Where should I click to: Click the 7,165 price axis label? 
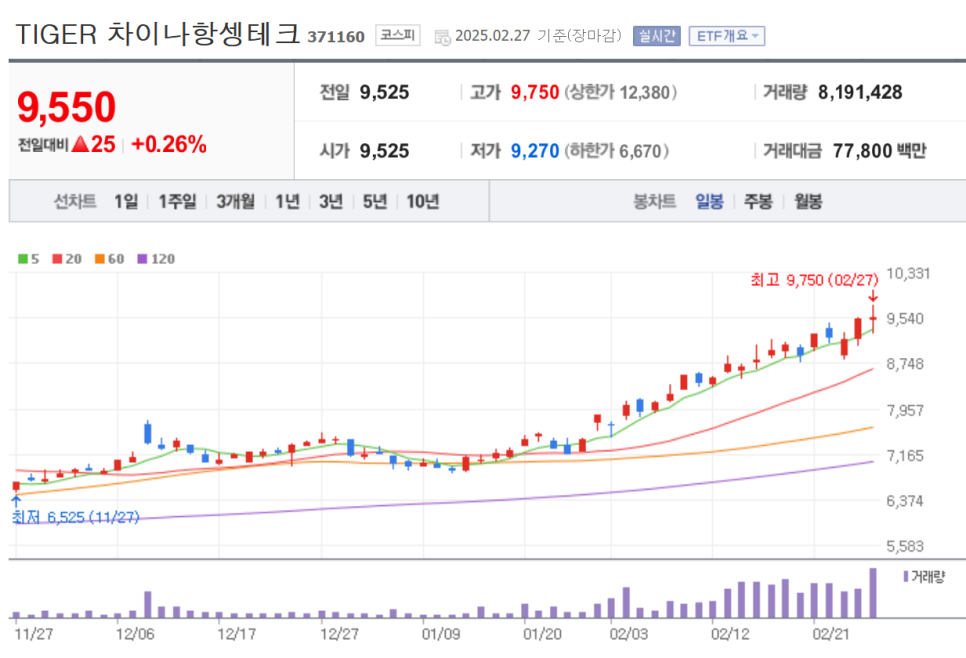pos(905,456)
